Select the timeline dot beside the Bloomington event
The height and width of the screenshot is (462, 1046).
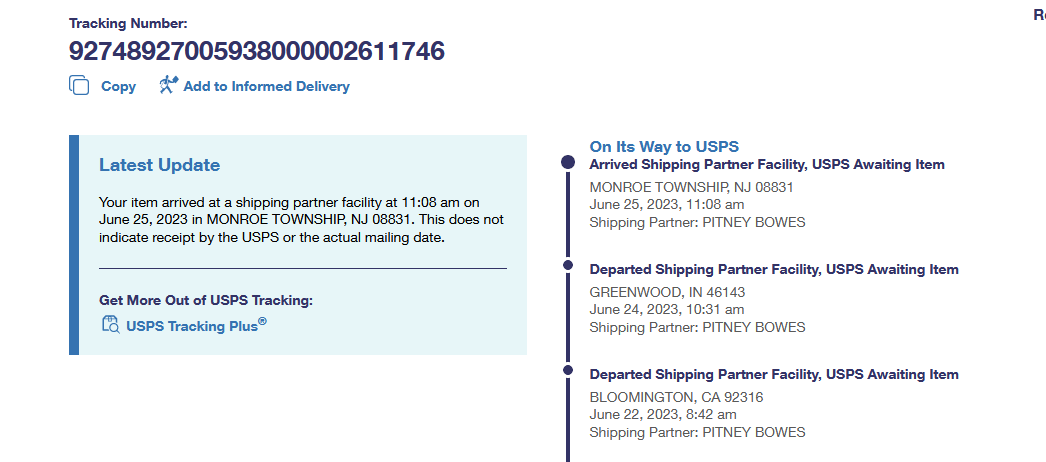point(568,370)
